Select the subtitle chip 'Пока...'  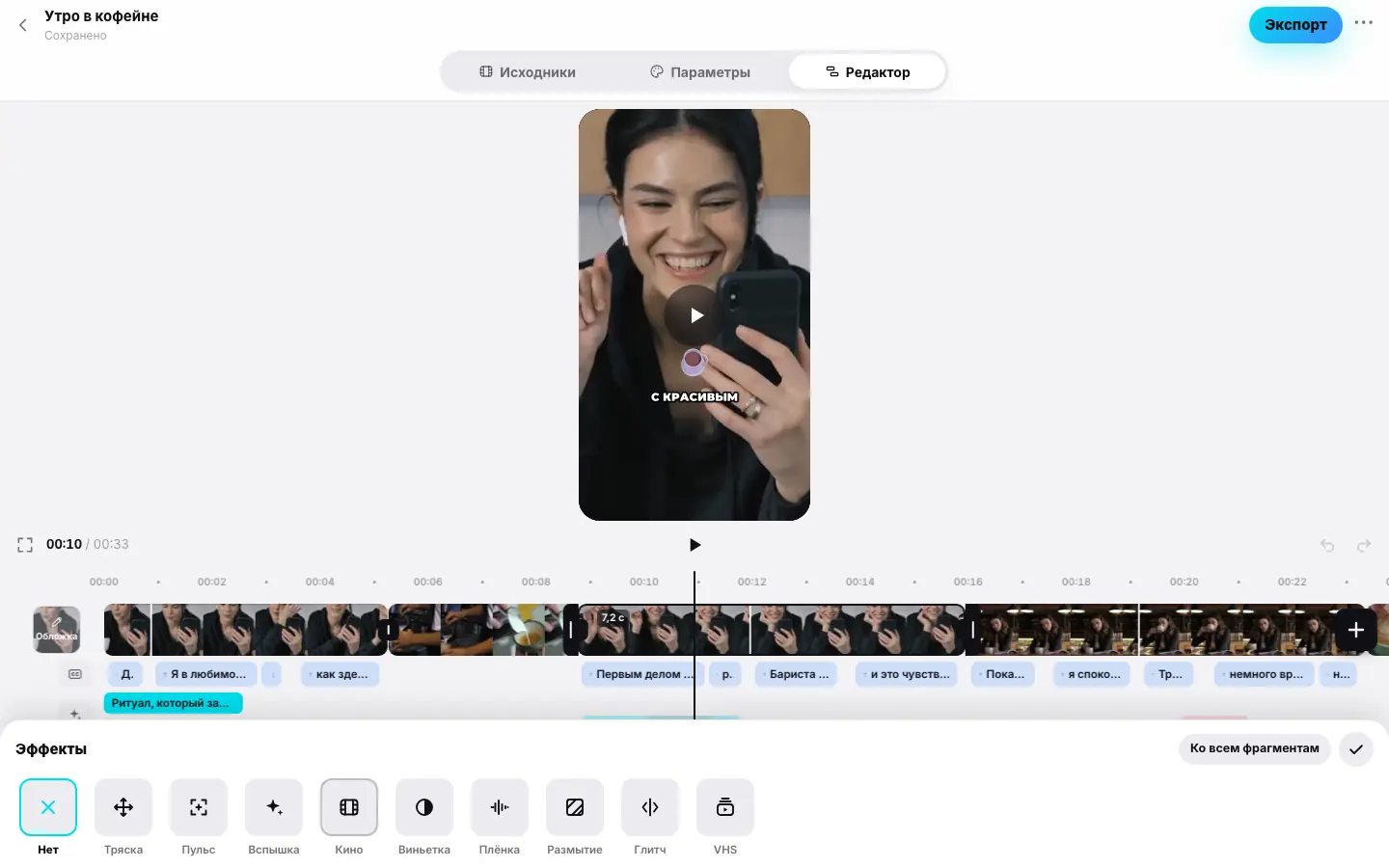click(x=1003, y=674)
